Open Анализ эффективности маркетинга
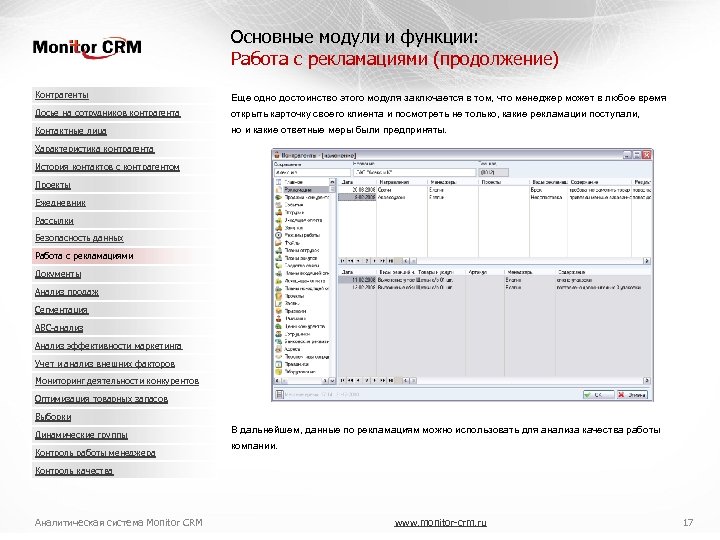 108,346
